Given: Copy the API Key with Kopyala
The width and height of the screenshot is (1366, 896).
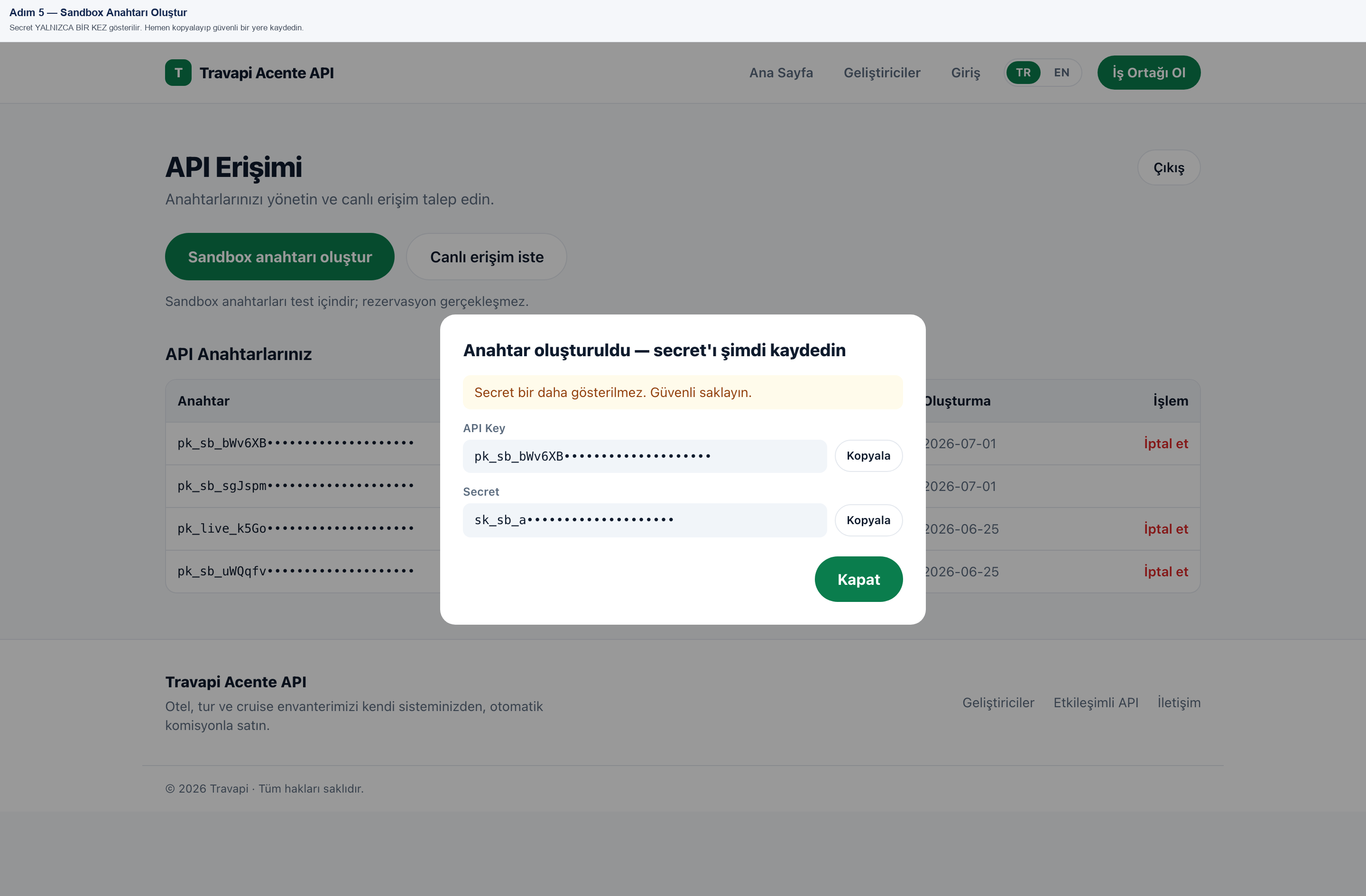Looking at the screenshot, I should (868, 456).
